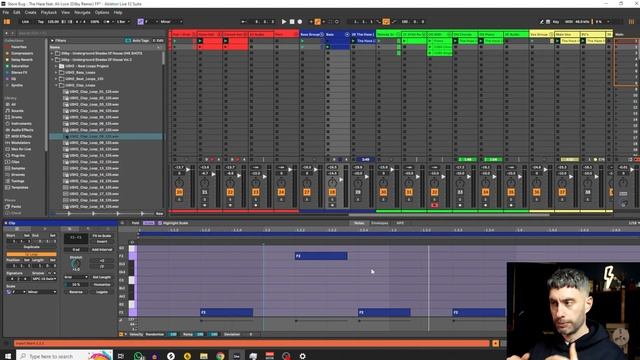The width and height of the screenshot is (640, 360).
Task: Open the Edit menu
Action: (x=17, y=13)
